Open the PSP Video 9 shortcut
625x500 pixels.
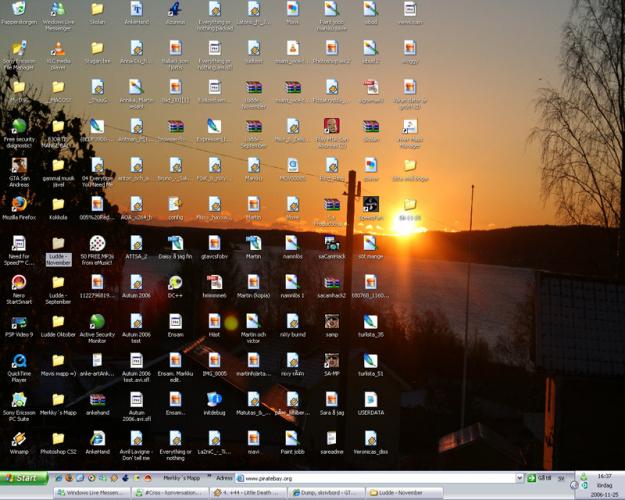pyautogui.click(x=19, y=322)
